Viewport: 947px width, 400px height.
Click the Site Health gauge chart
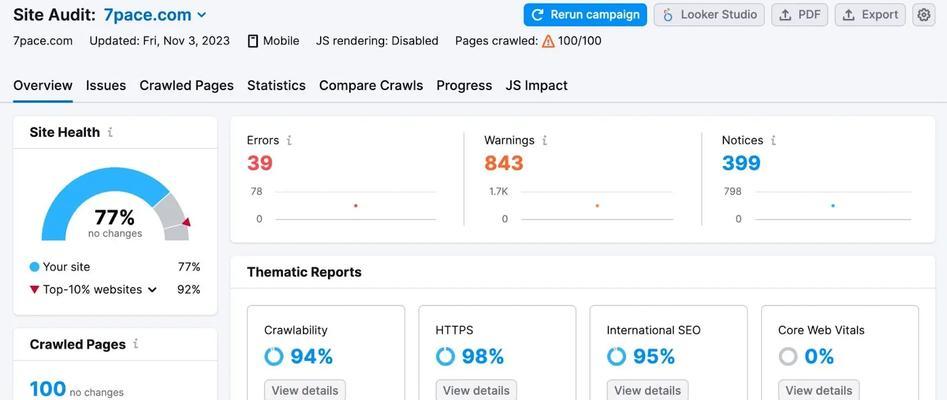[115, 204]
